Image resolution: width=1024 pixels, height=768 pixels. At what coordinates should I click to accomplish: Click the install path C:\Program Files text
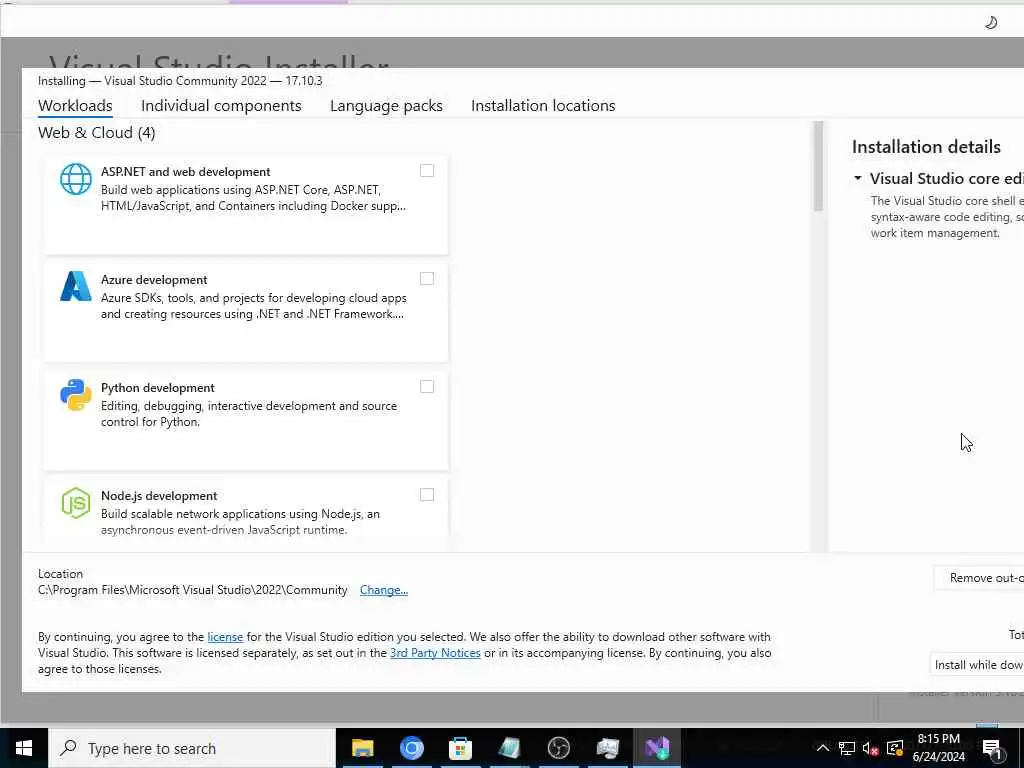193,590
